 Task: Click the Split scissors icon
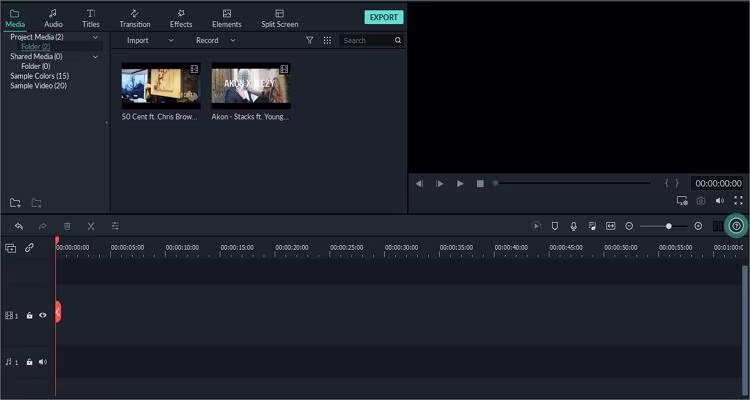tap(91, 226)
